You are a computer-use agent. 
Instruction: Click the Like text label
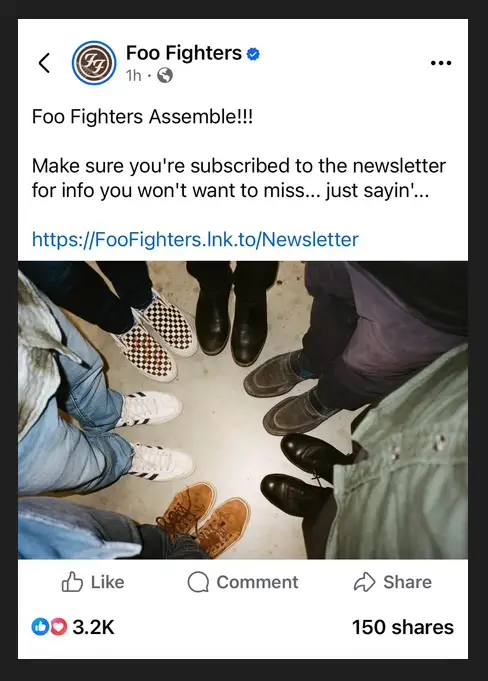[x=107, y=582]
